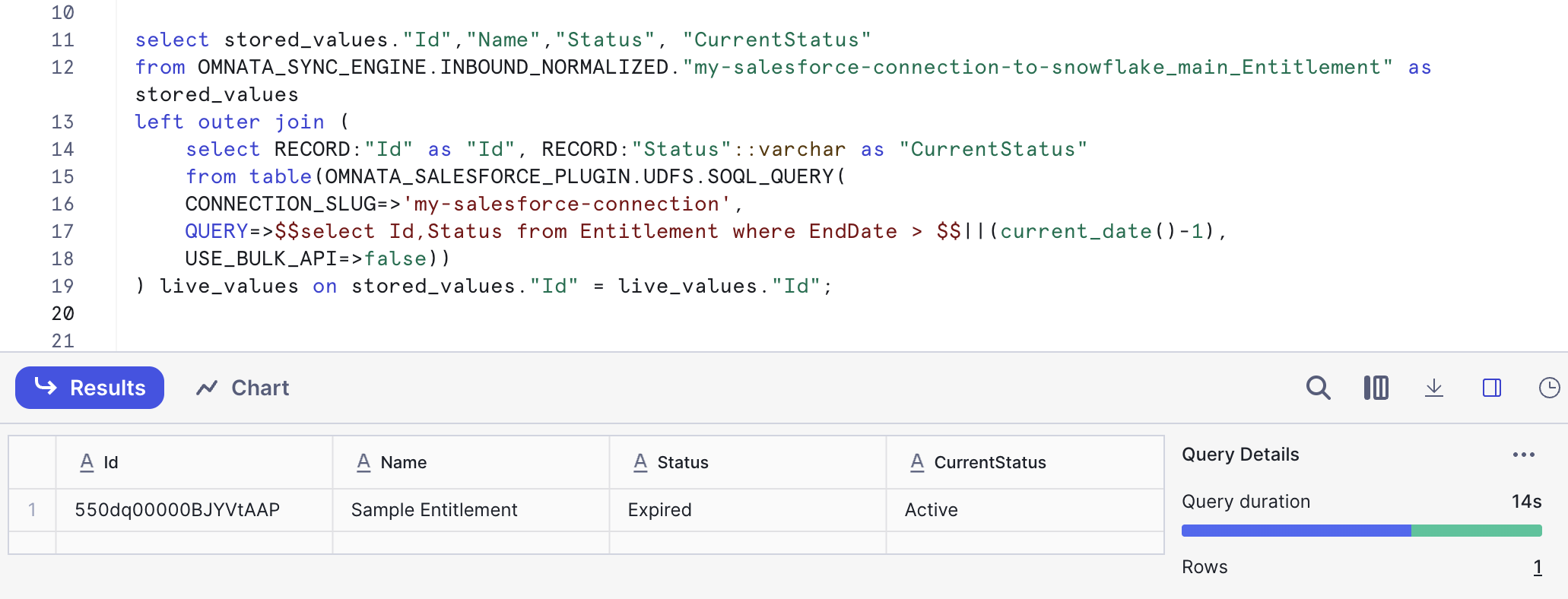Sort by the Name column header

403,462
